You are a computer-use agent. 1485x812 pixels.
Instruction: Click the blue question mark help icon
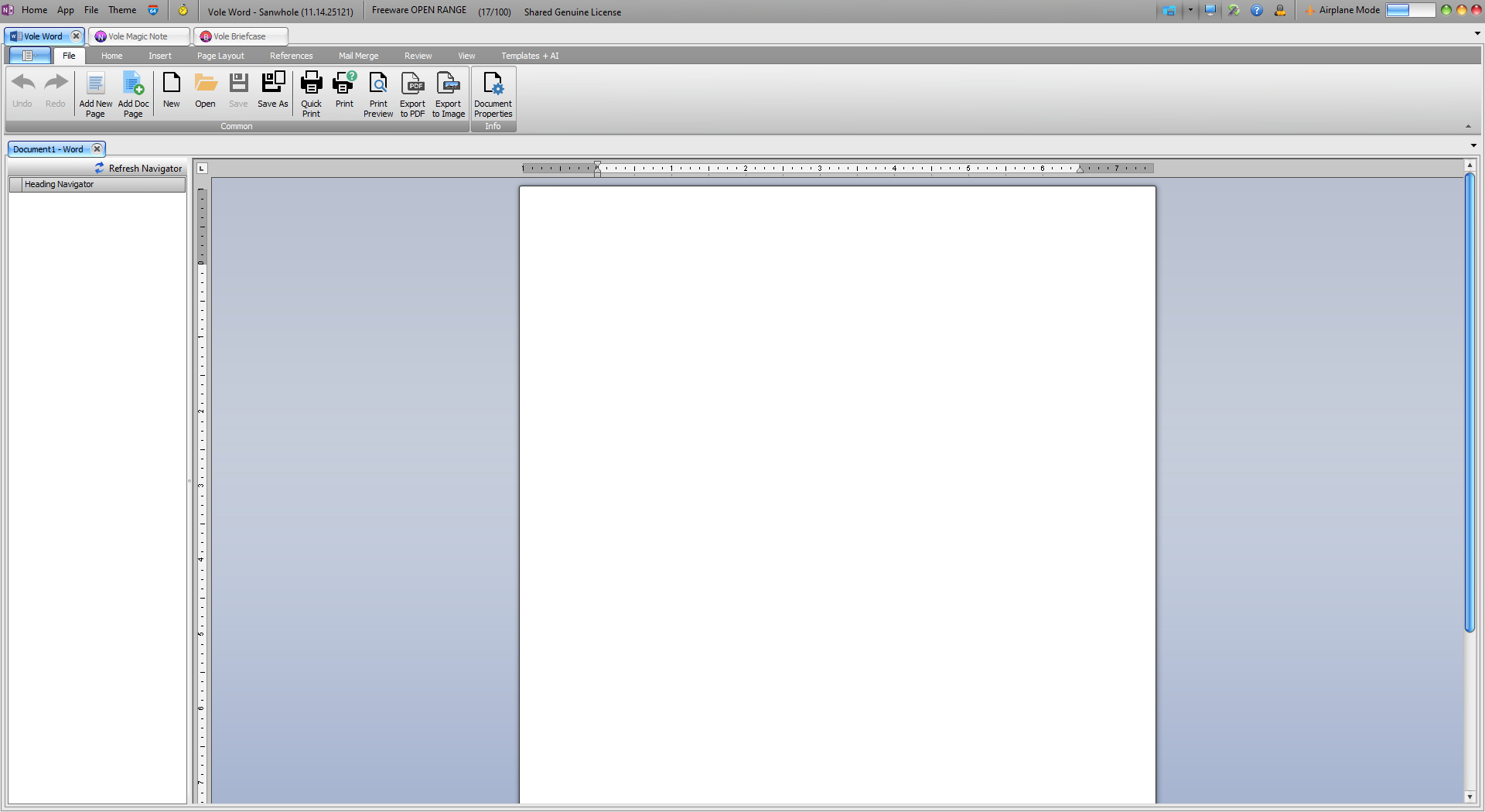[1257, 11]
